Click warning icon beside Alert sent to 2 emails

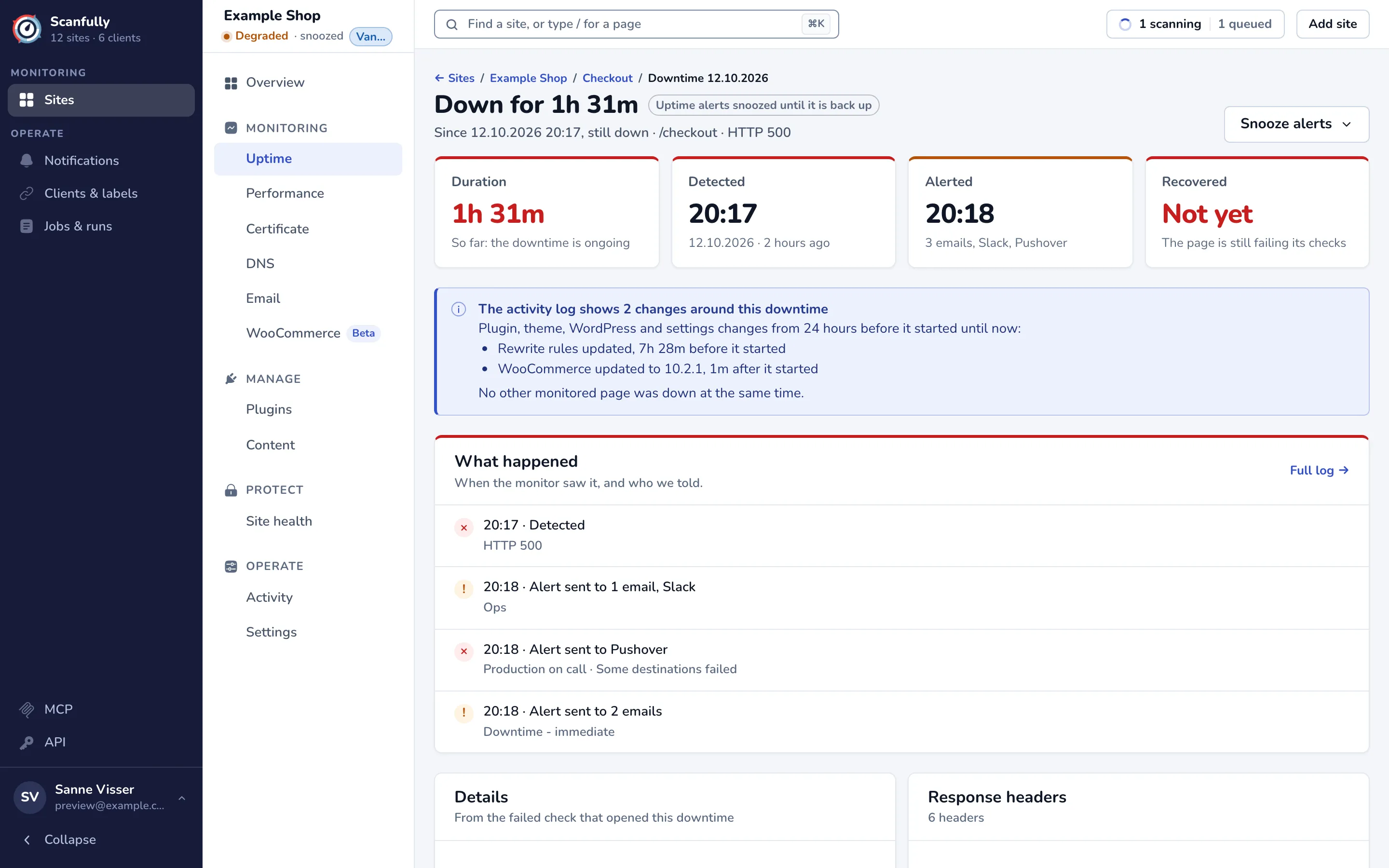464,713
